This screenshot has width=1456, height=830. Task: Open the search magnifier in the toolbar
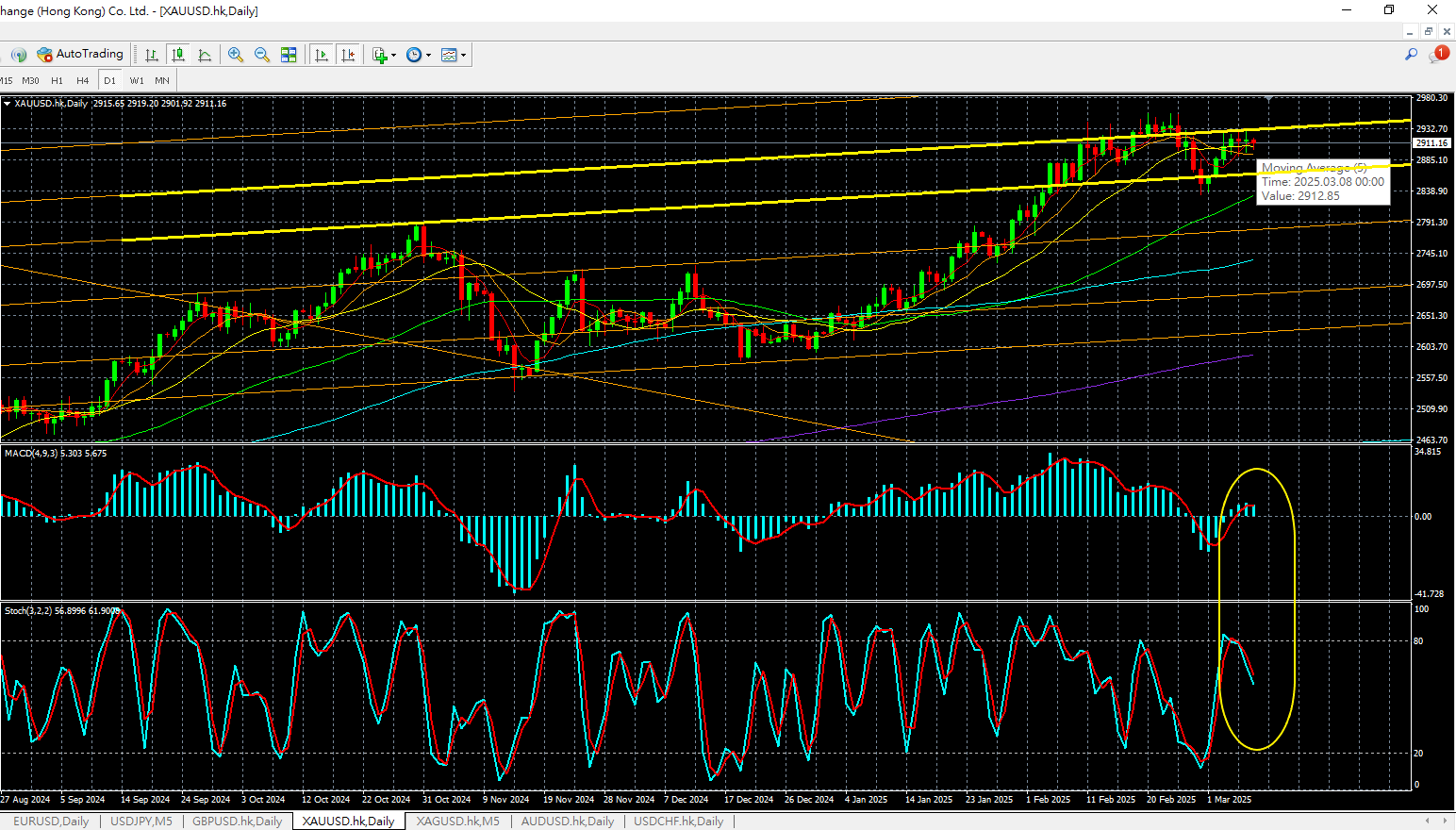click(1411, 55)
